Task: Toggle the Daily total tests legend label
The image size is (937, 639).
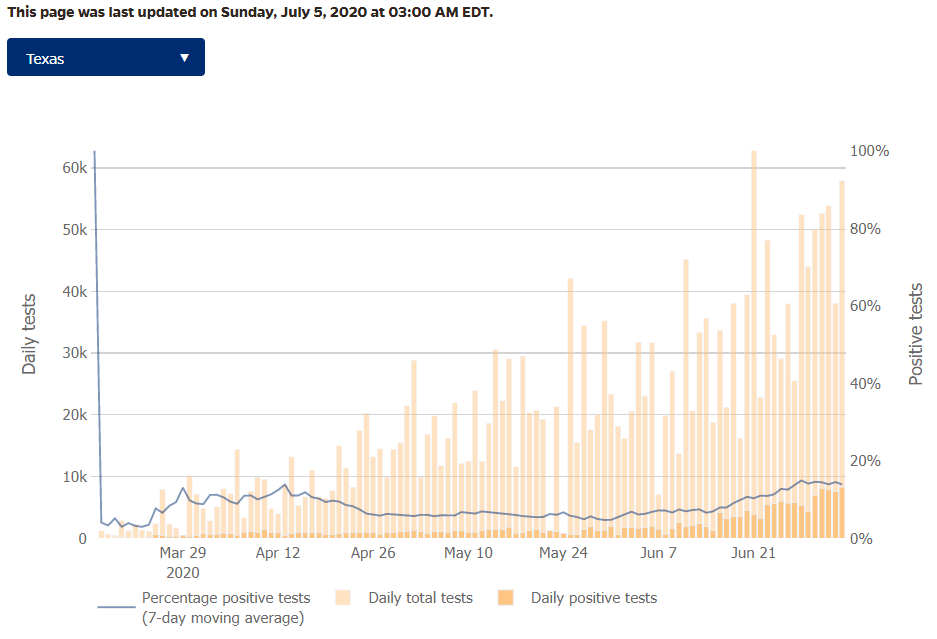Action: point(420,598)
